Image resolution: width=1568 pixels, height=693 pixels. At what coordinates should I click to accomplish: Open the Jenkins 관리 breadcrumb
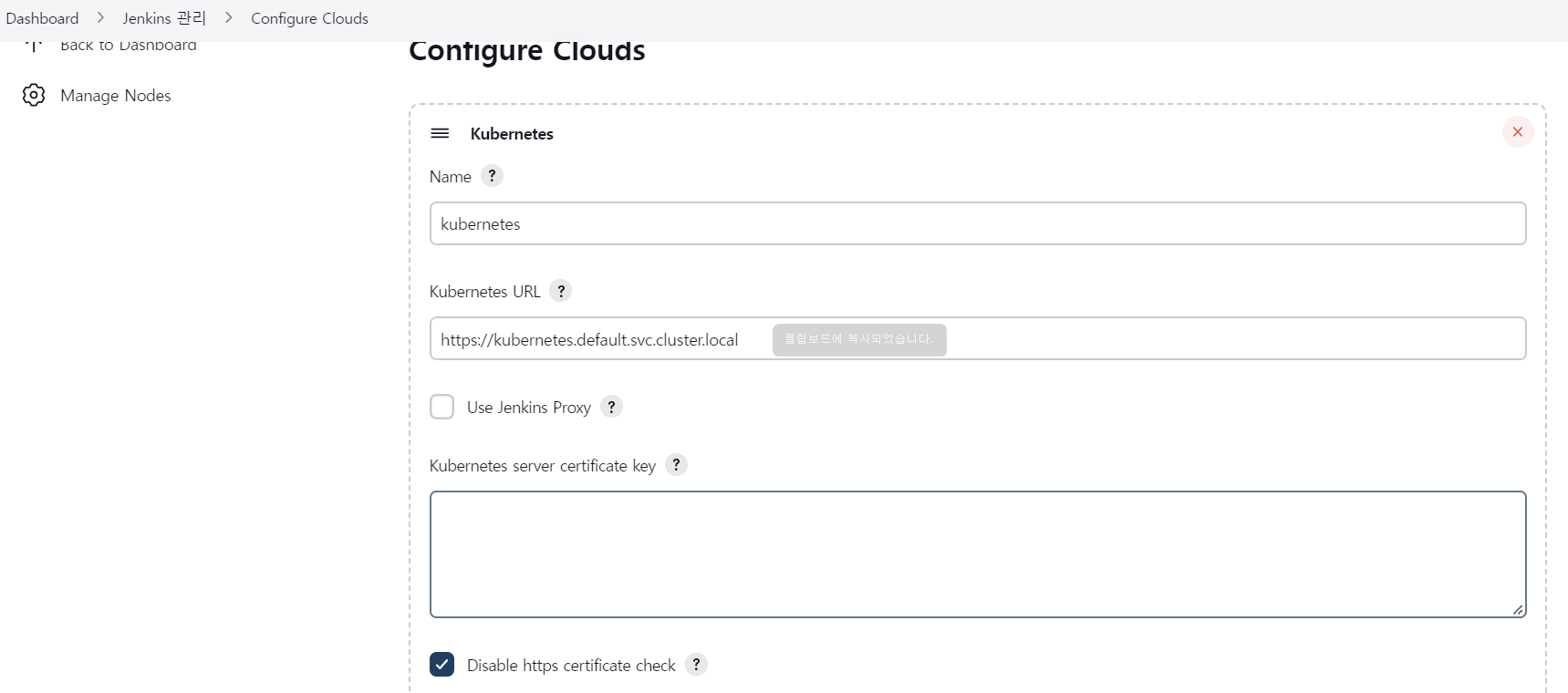pyautogui.click(x=164, y=18)
